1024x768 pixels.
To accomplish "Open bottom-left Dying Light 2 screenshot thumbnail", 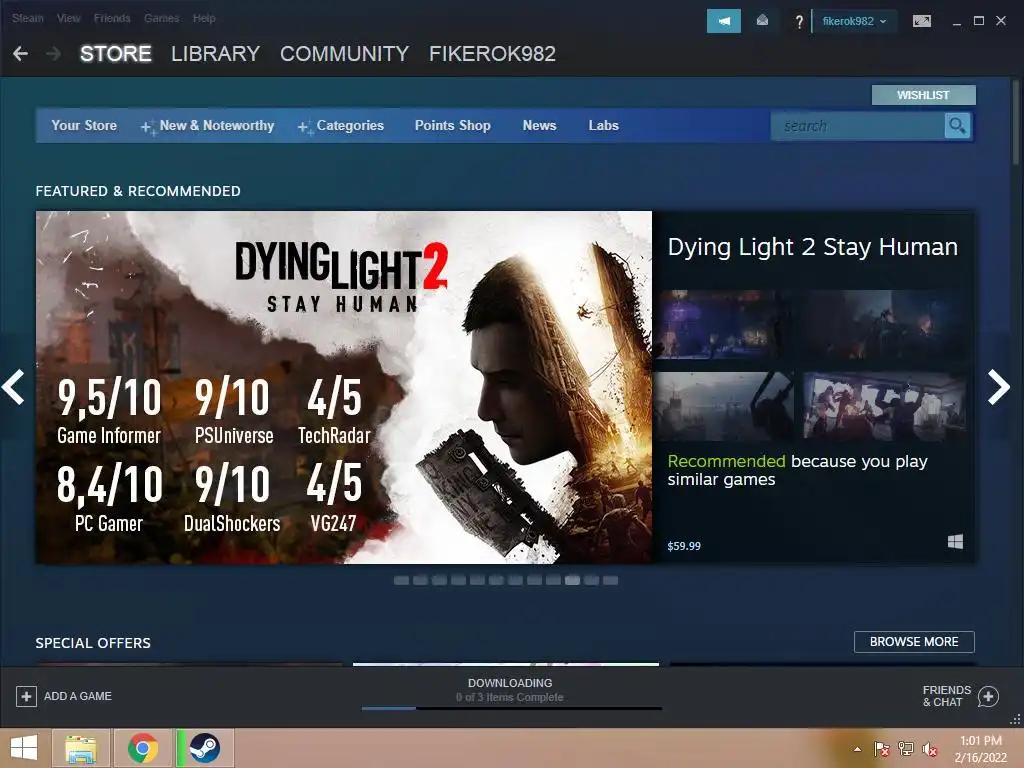I will 724,406.
